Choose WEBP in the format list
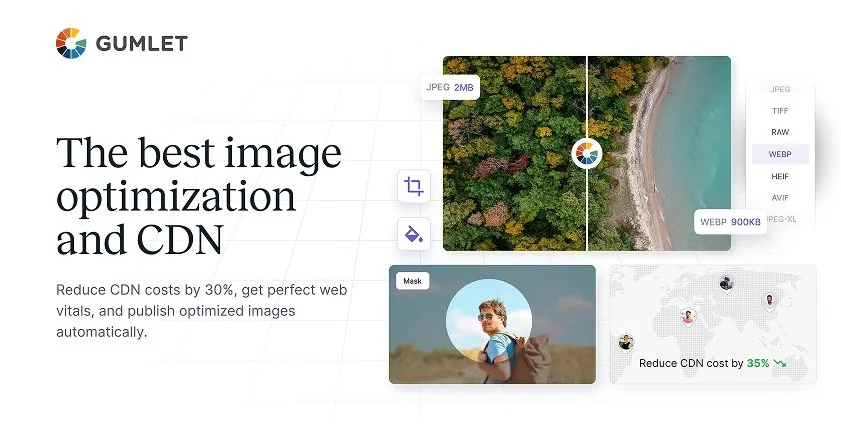The width and height of the screenshot is (841, 440). tap(780, 154)
